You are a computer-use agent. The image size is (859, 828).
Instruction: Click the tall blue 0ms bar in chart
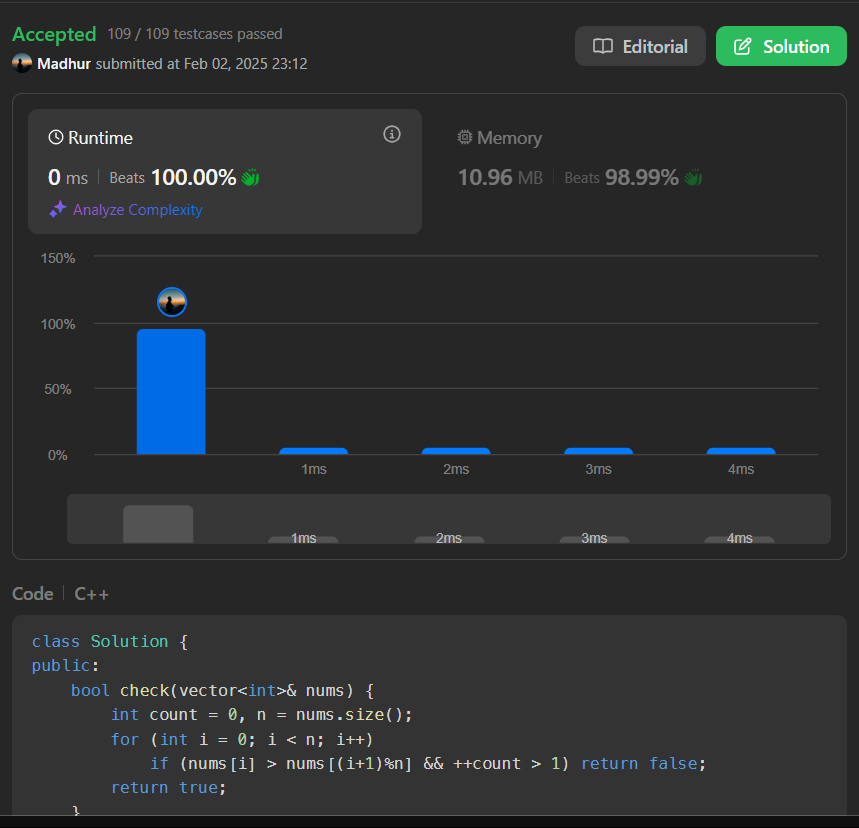pos(171,392)
